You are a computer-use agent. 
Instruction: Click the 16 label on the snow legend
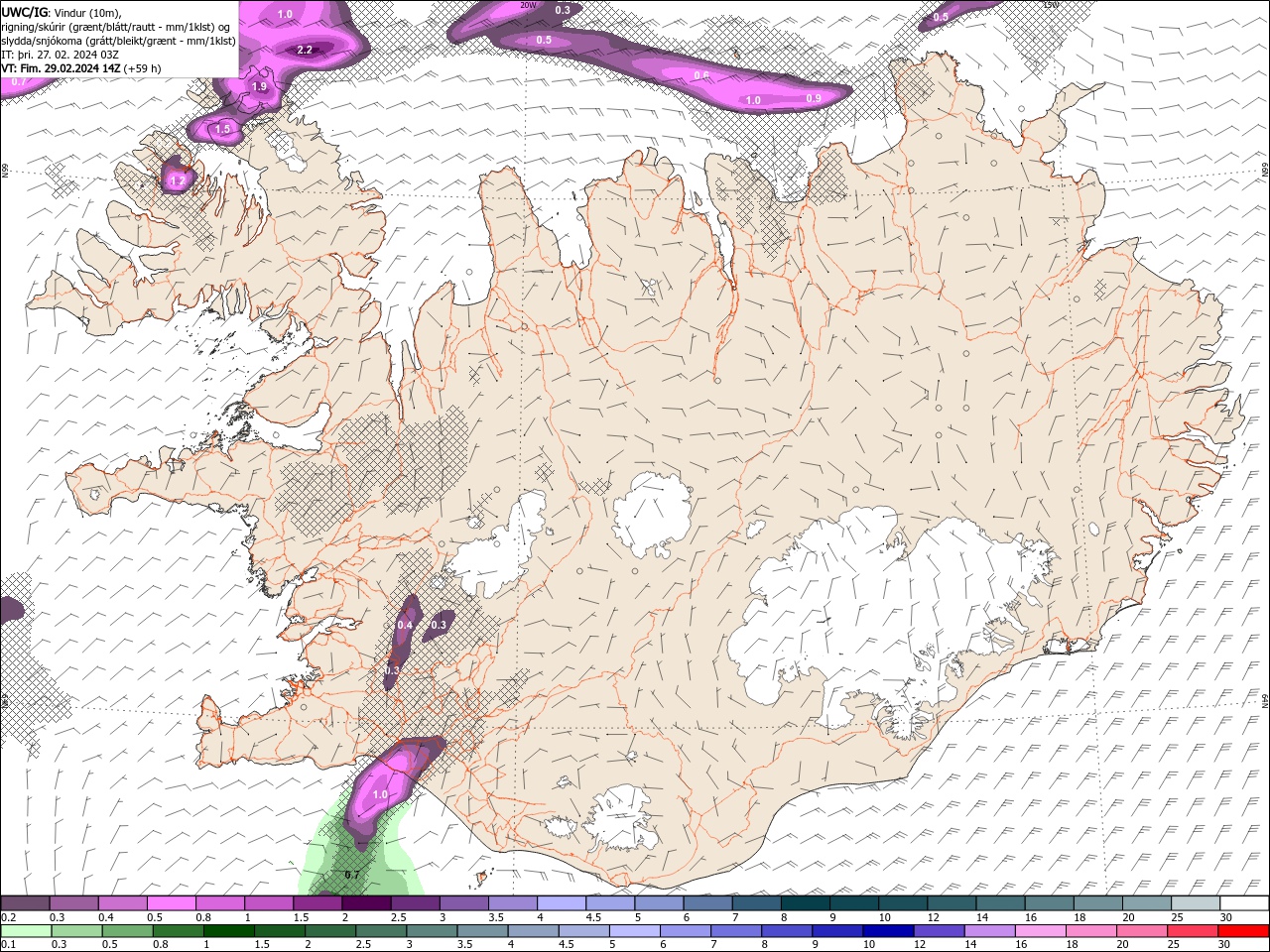[x=1031, y=917]
